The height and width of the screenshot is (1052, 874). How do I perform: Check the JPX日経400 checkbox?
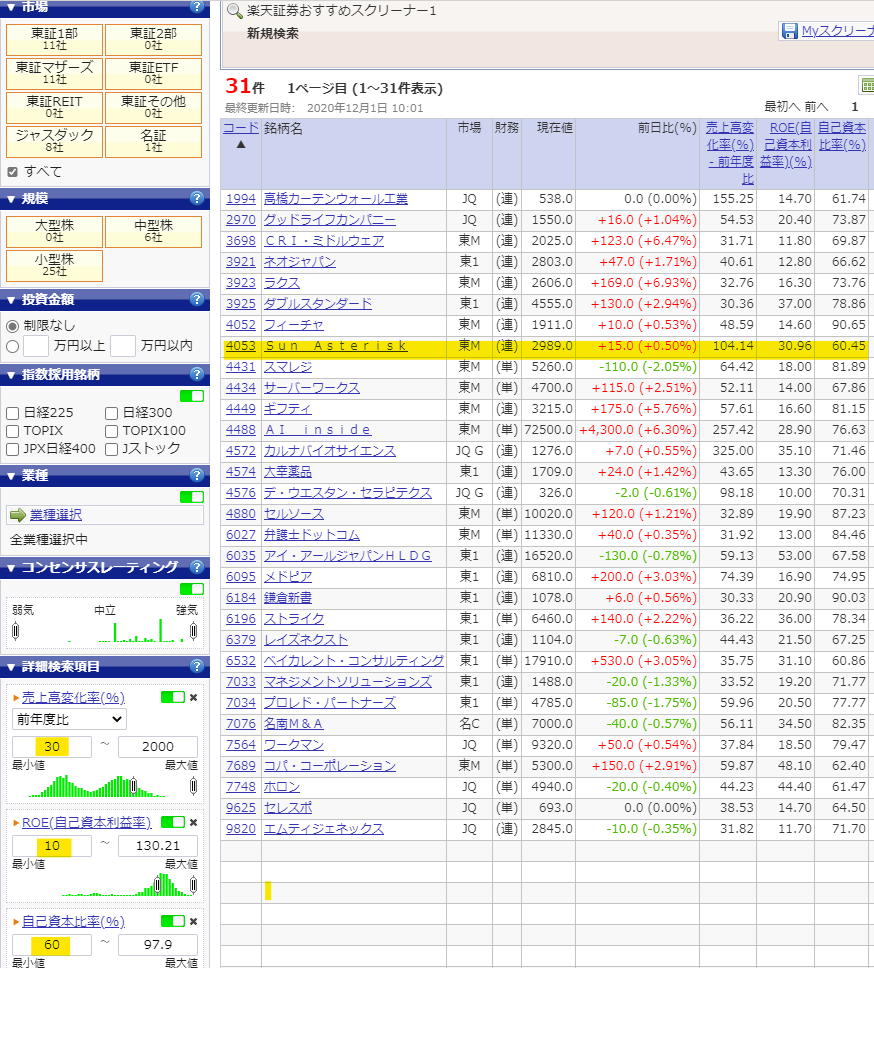(x=12, y=449)
